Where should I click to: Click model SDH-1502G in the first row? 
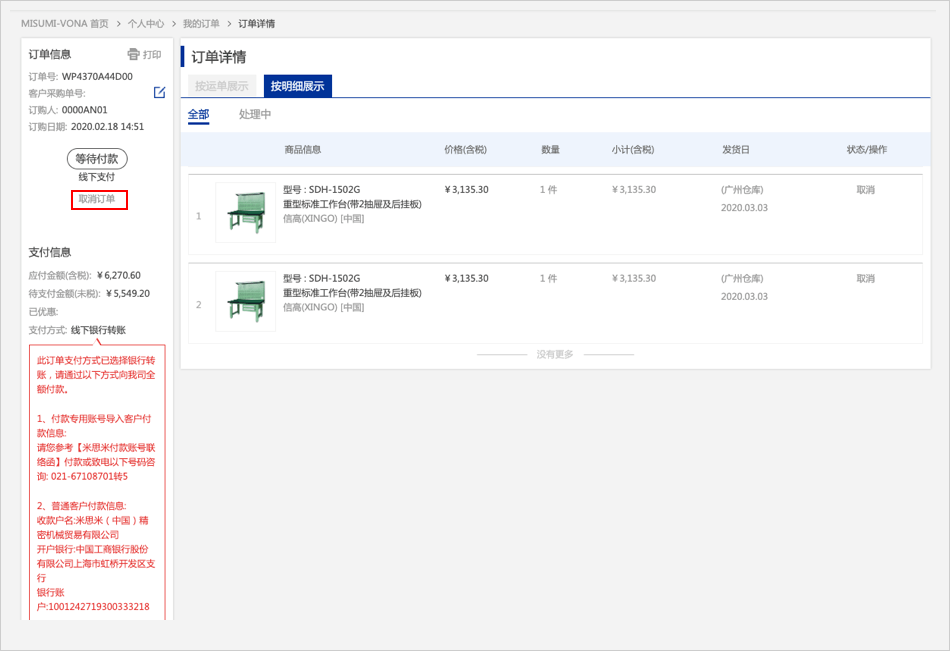321,189
